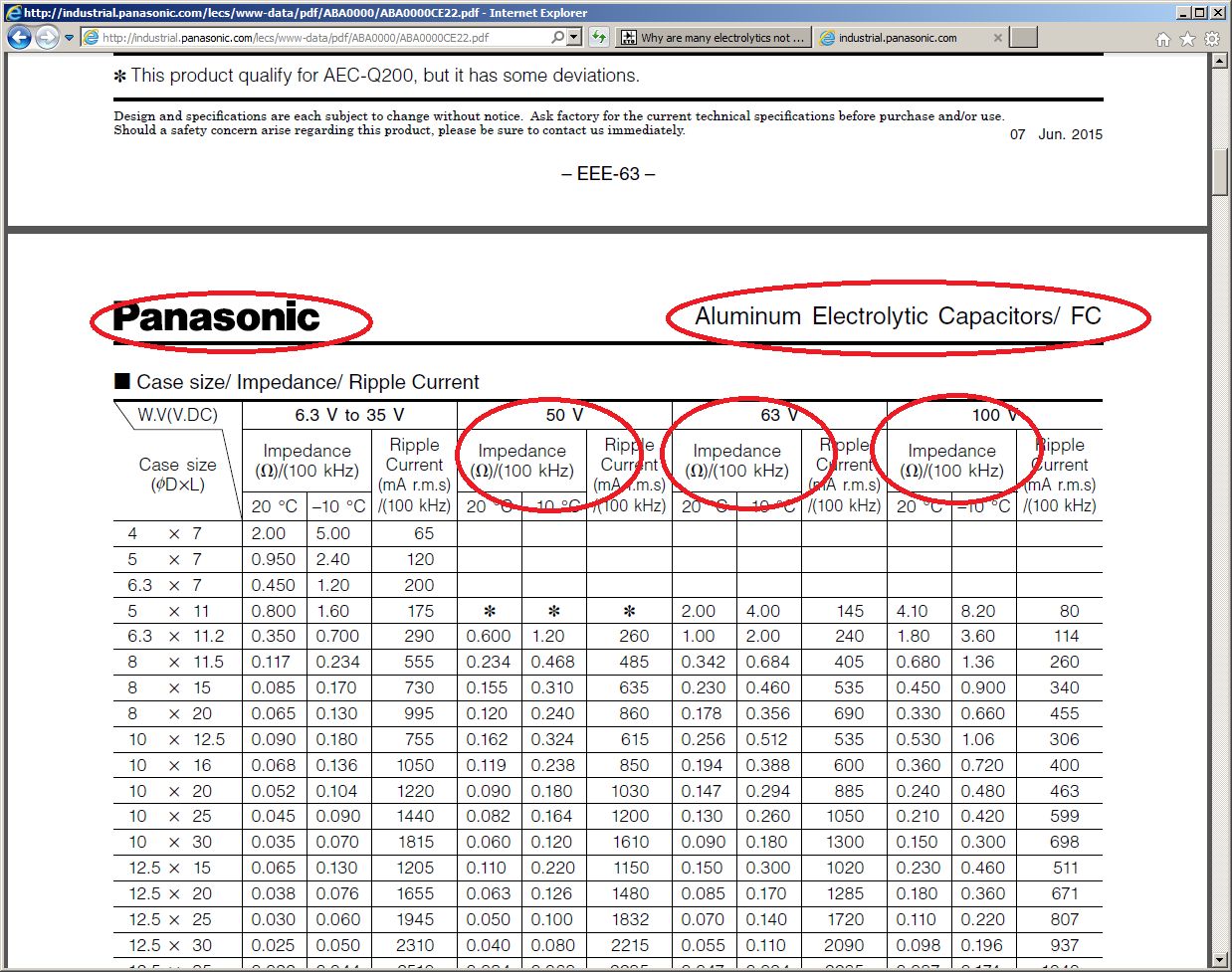Click impedance value '8.20' in 100 V column
Screen dimensions: 1232x972
(978, 611)
